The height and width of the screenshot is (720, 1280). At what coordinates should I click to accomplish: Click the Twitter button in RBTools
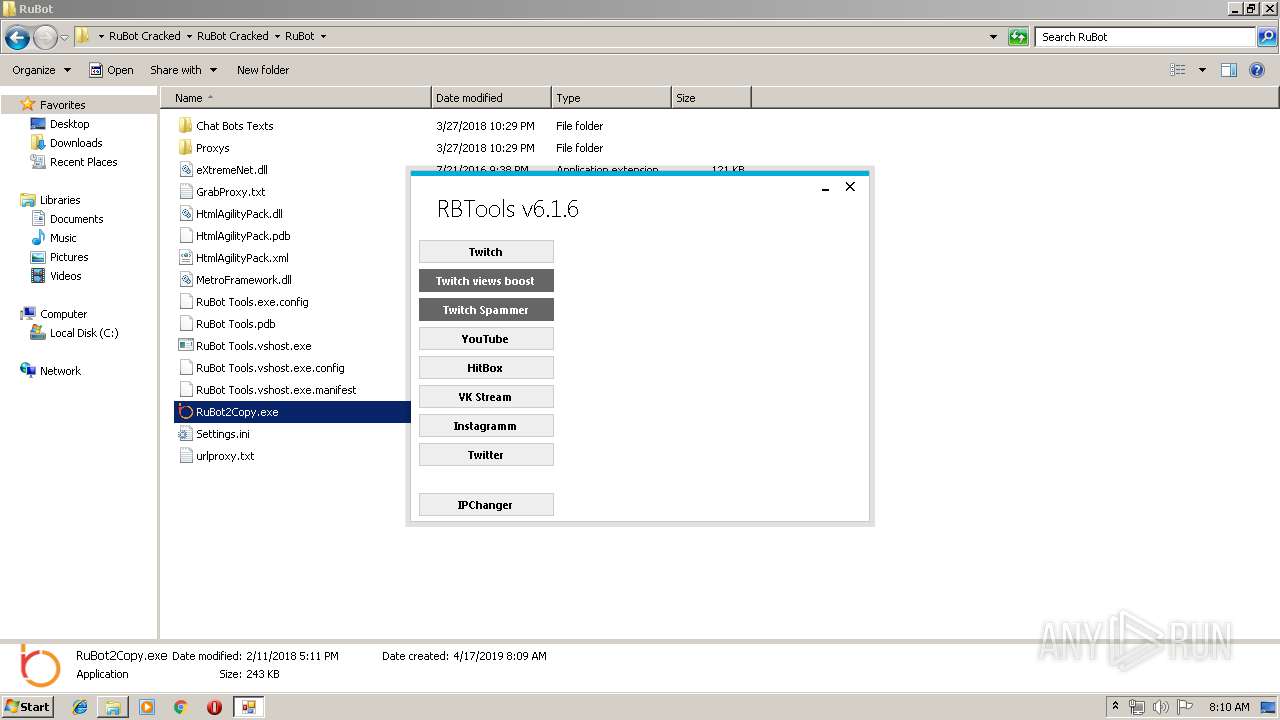(486, 455)
